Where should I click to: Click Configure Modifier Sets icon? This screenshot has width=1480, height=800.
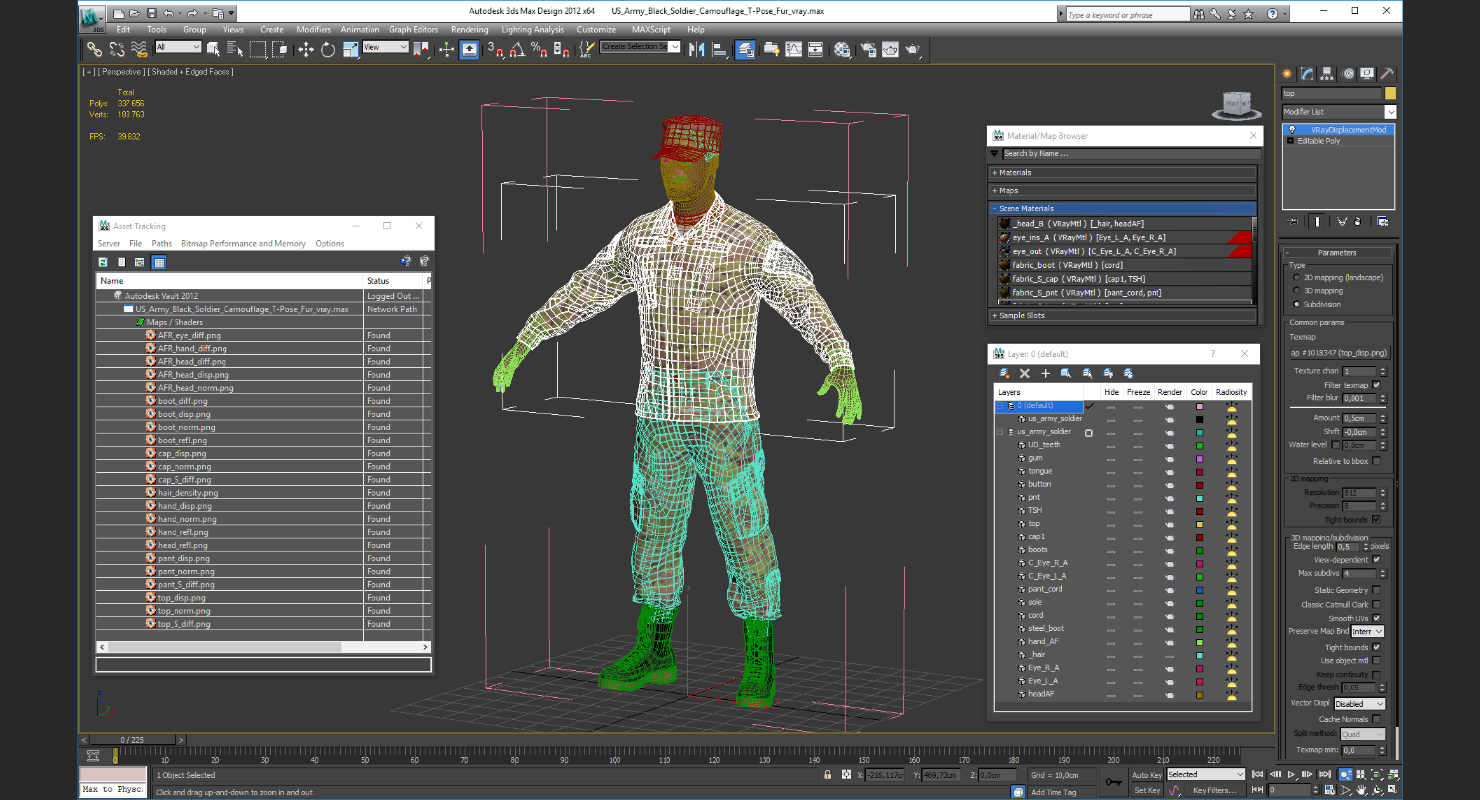(1382, 221)
